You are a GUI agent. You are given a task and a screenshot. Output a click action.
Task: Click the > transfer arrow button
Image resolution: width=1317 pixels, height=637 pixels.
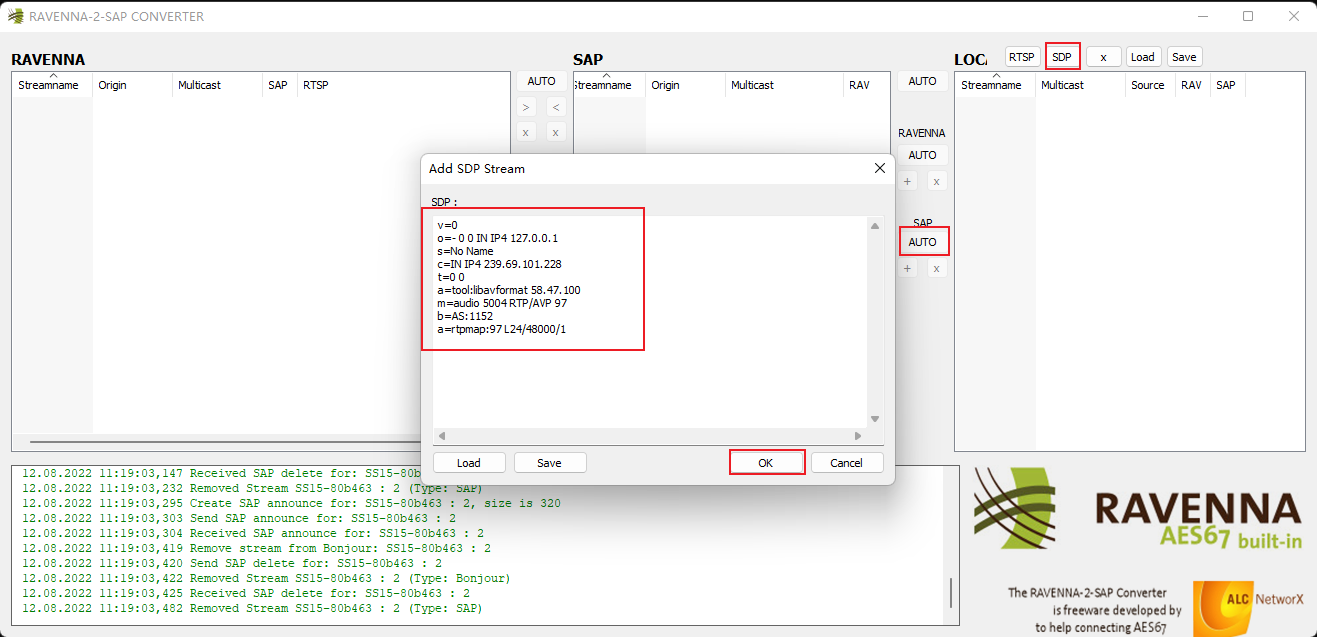[x=527, y=107]
